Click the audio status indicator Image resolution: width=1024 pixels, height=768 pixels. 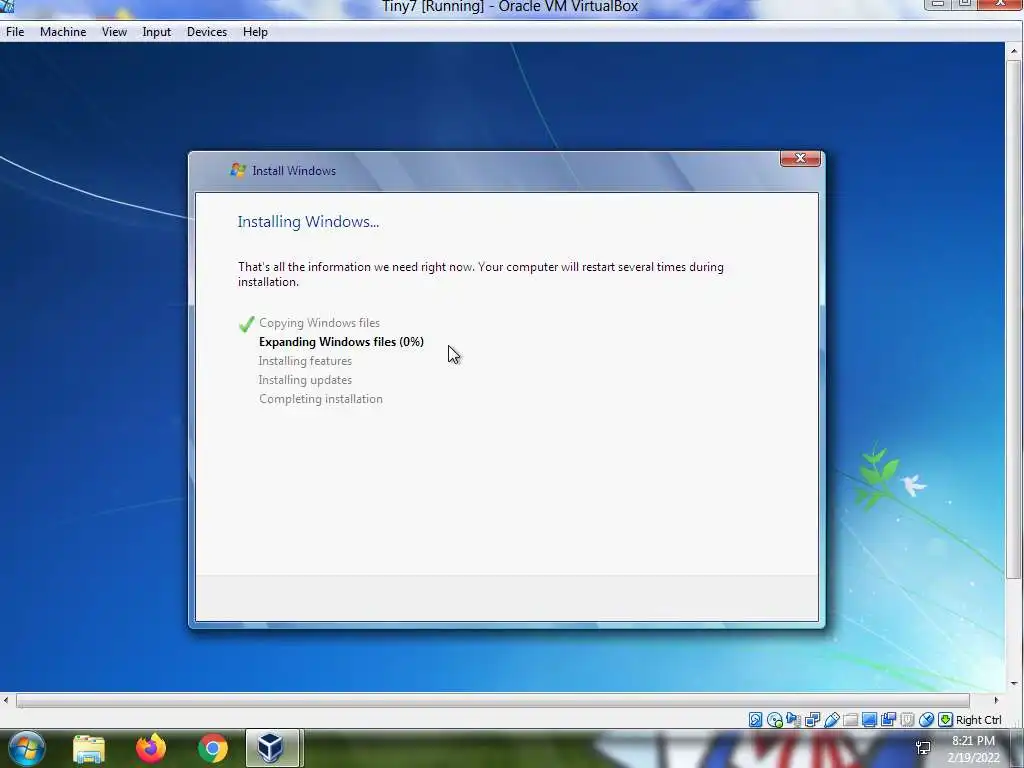point(793,720)
